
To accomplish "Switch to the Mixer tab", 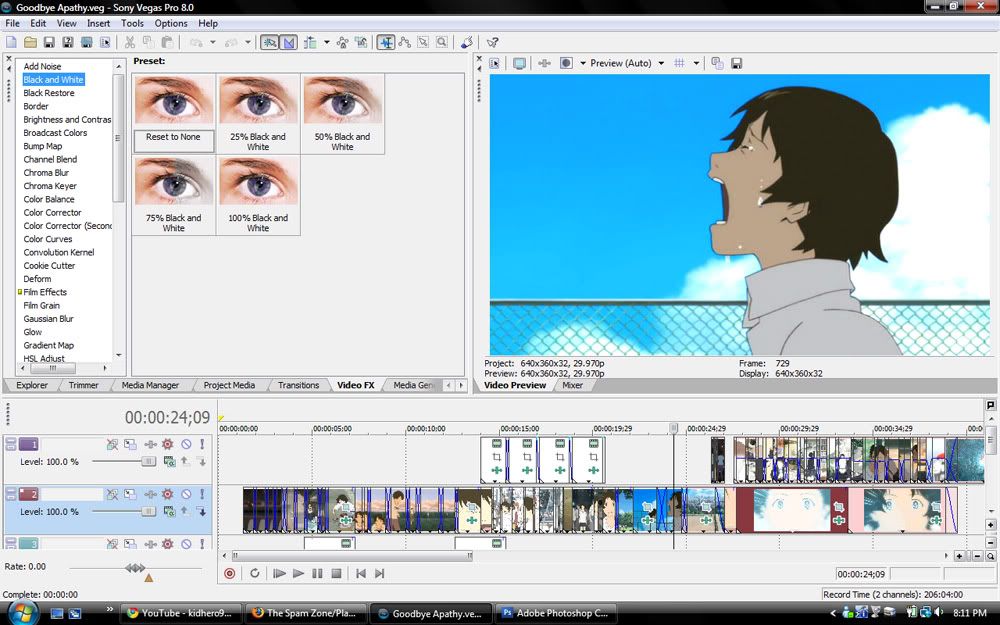I will [x=572, y=385].
